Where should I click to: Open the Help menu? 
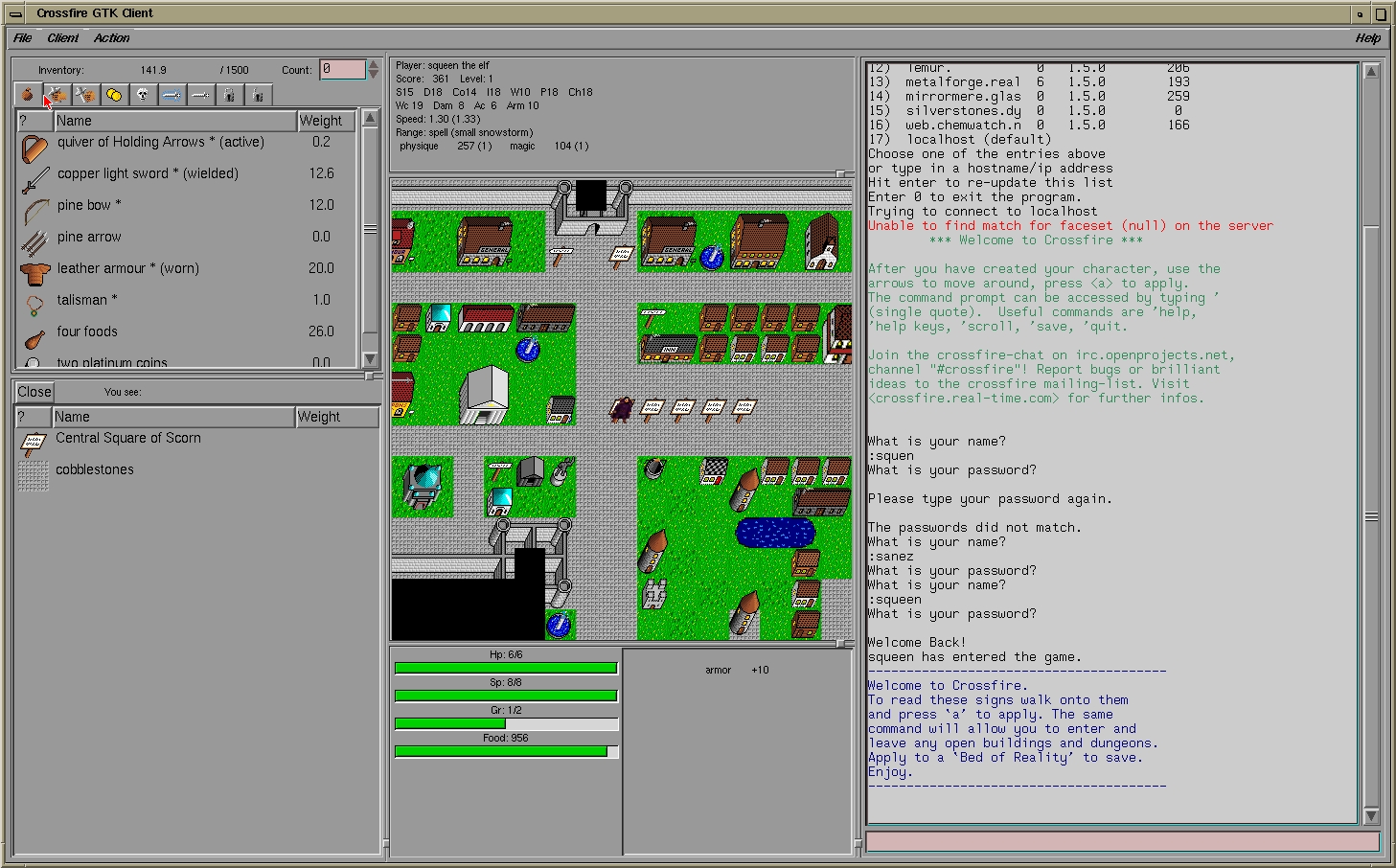pos(1368,38)
